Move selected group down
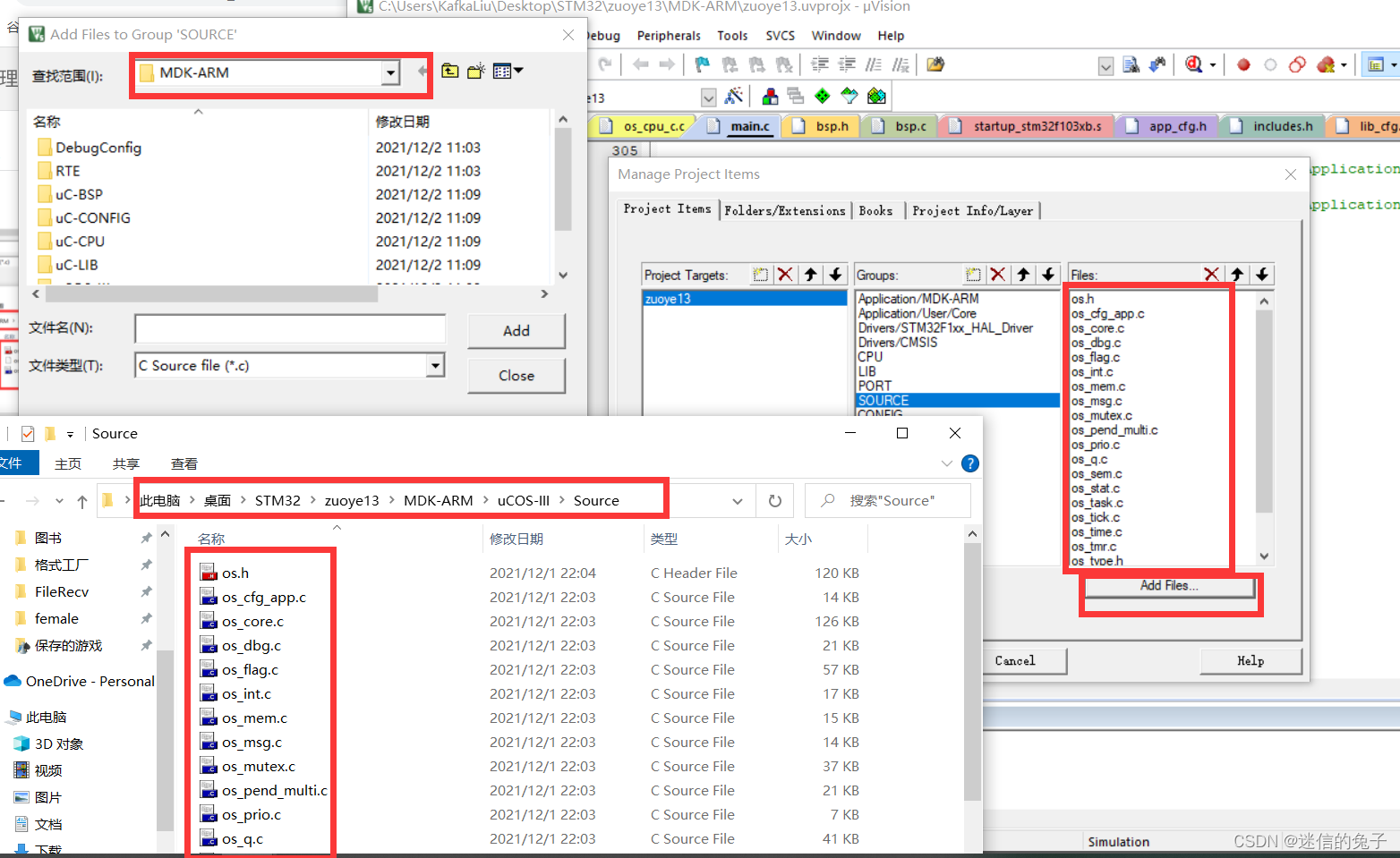 point(1048,275)
